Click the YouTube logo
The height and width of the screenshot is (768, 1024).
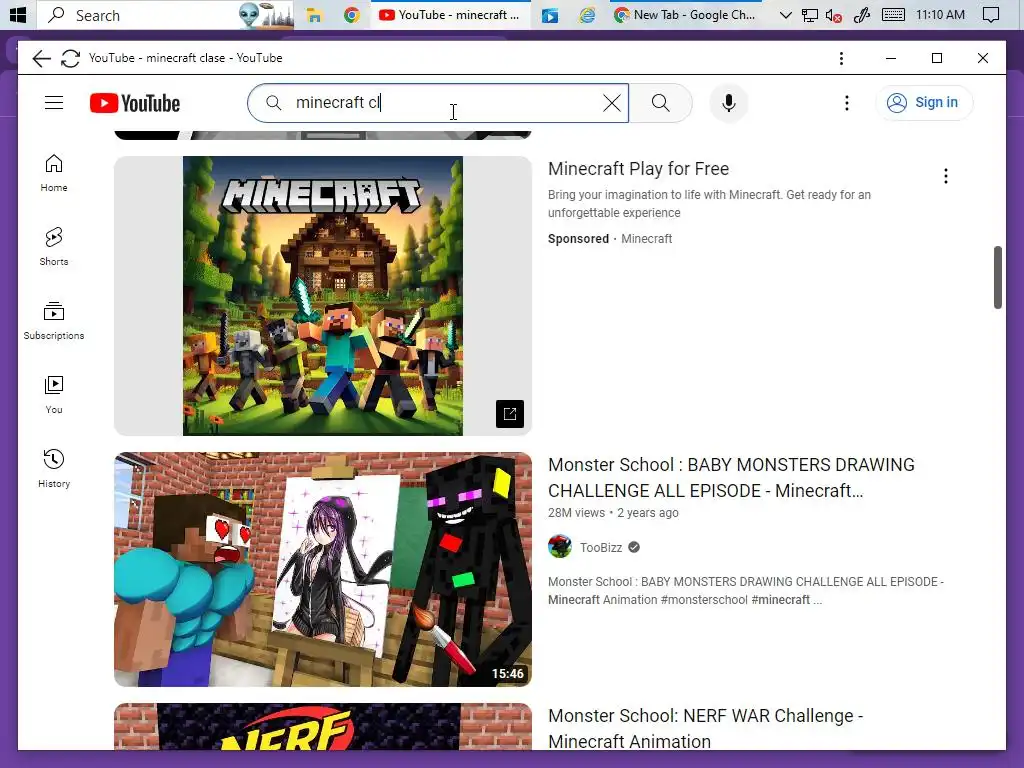[x=135, y=103]
